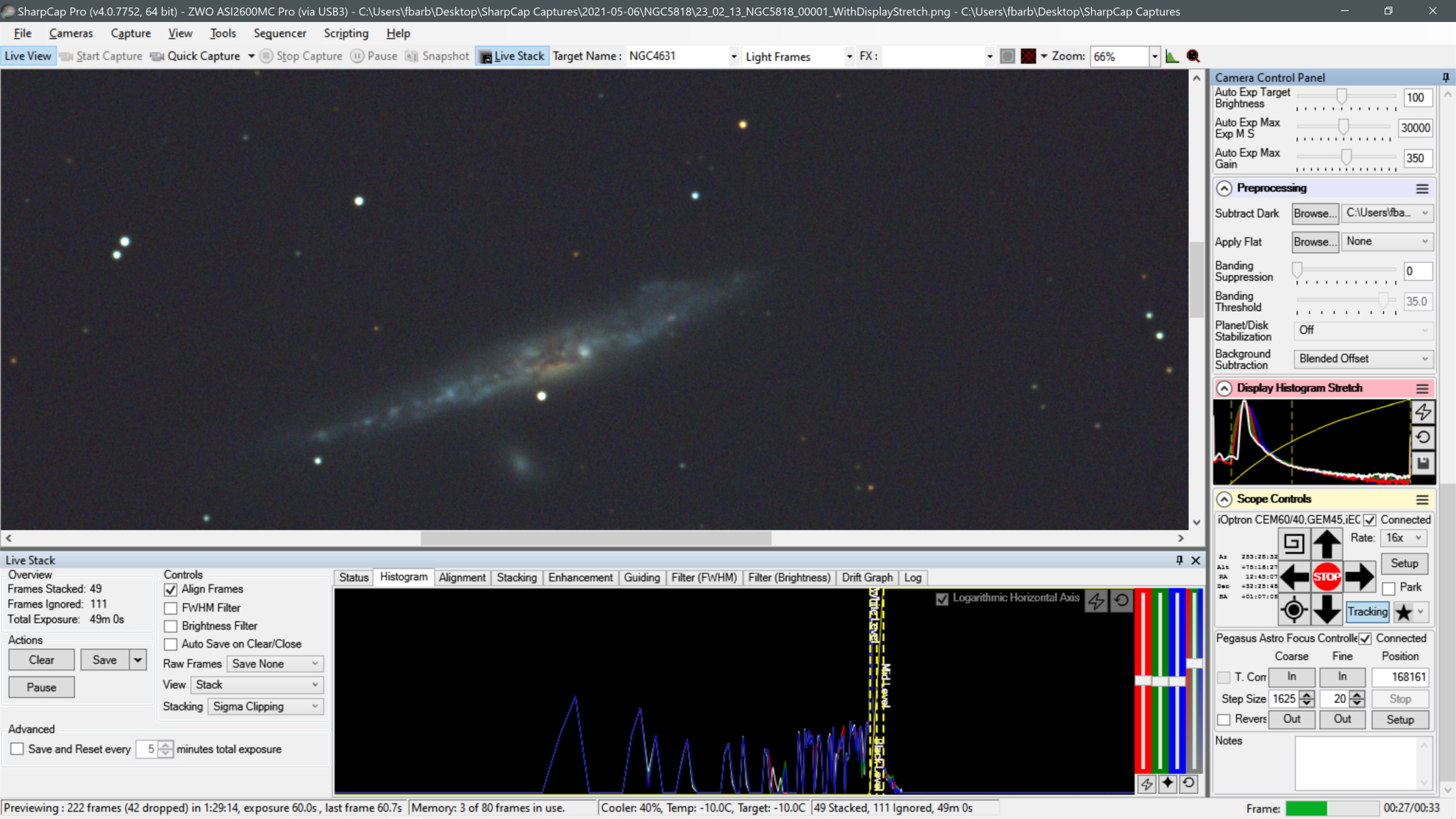Click the selection area toolbar icon
This screenshot has width=1456, height=819.
point(1007,57)
